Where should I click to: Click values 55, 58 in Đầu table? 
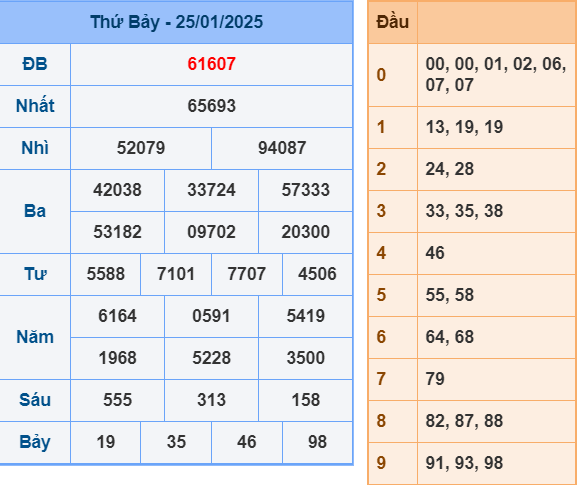450,296
